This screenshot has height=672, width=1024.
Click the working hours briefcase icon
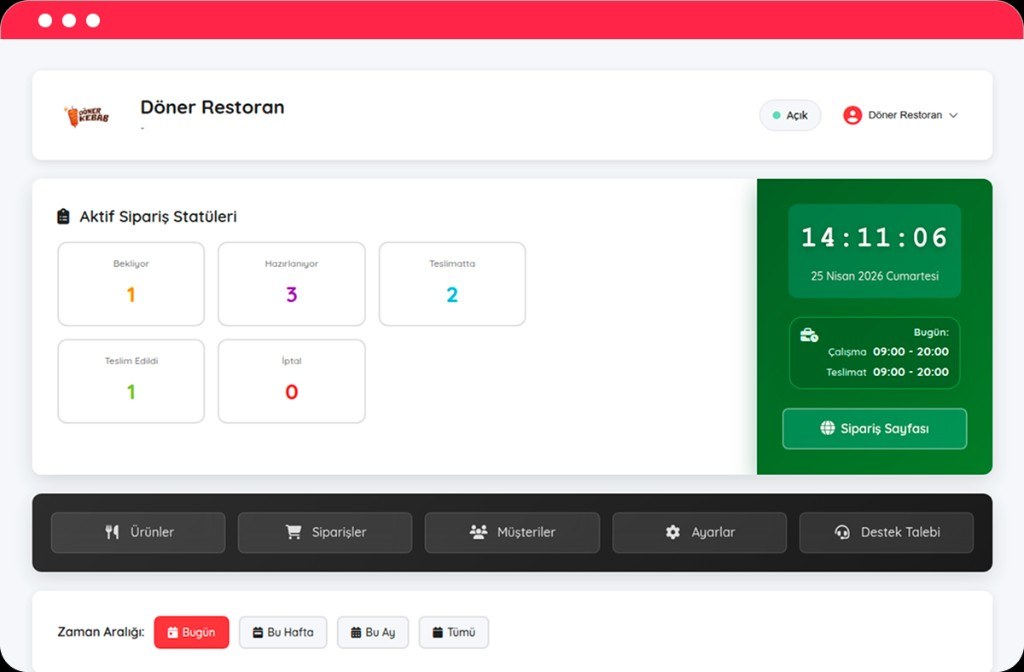click(809, 334)
